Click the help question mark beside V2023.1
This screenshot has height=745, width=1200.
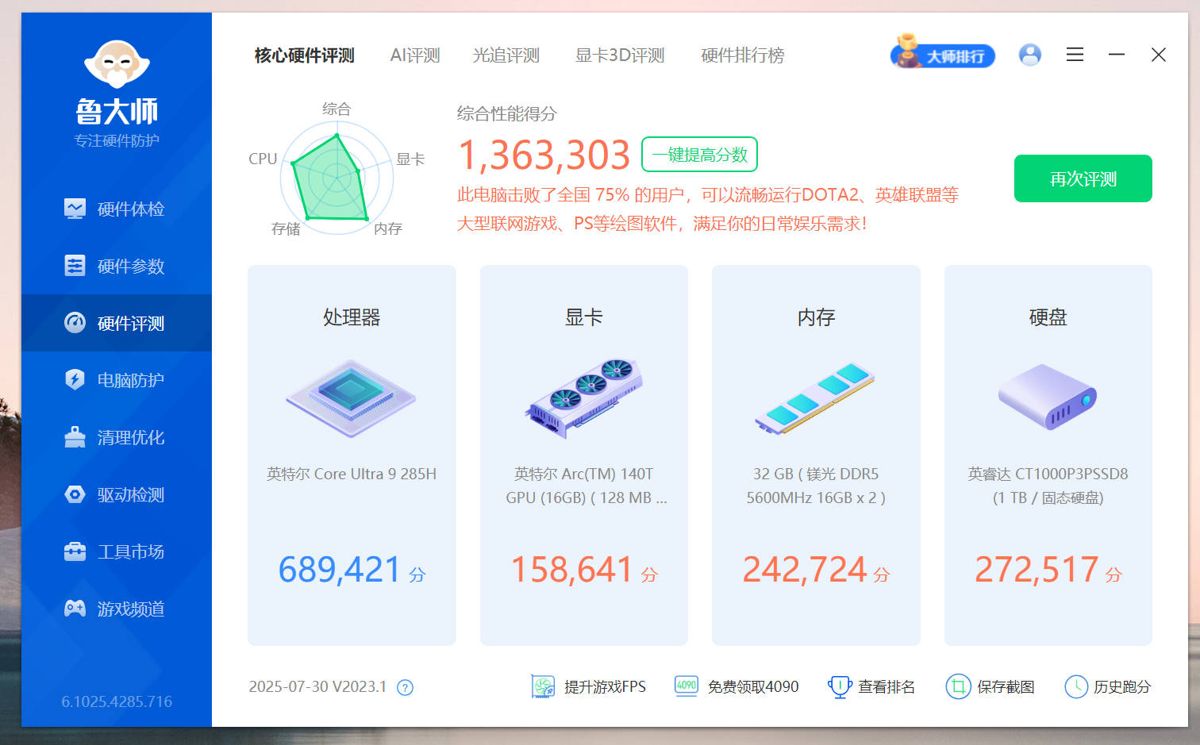pyautogui.click(x=405, y=687)
